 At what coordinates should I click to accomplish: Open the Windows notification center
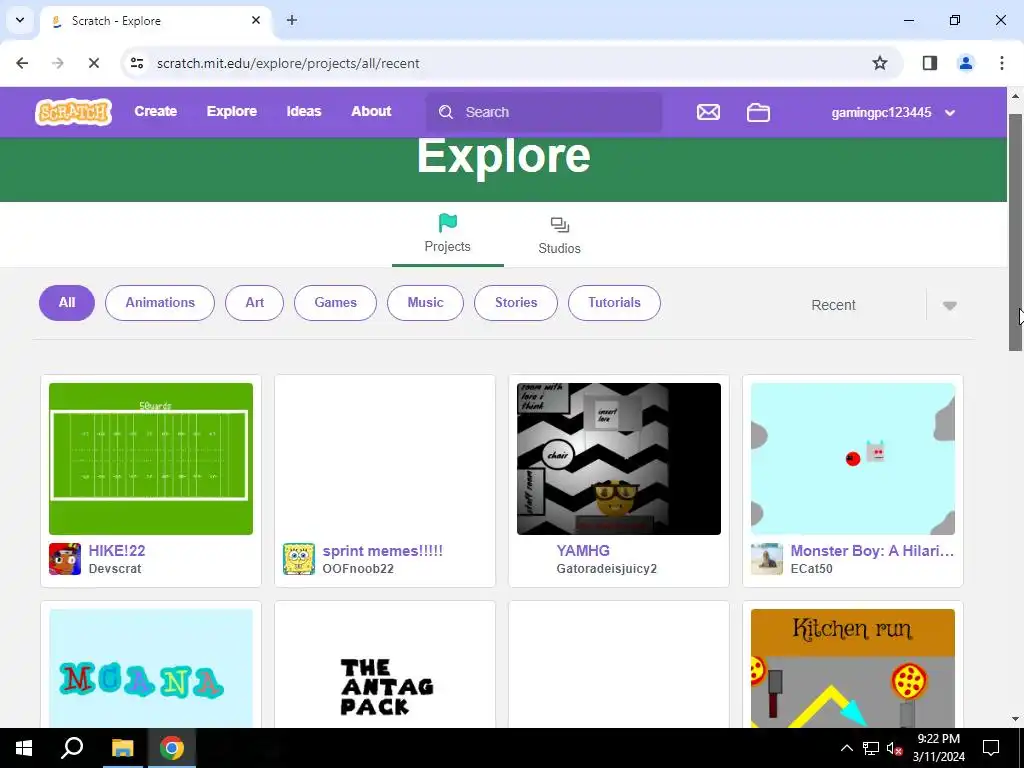click(991, 748)
